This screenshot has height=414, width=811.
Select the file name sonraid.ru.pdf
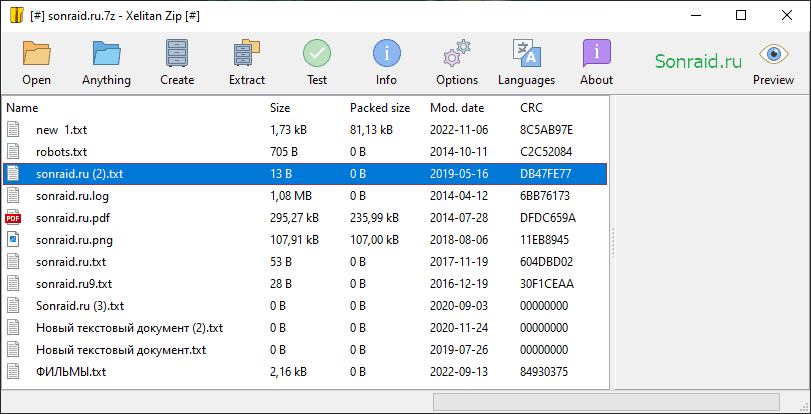point(73,218)
